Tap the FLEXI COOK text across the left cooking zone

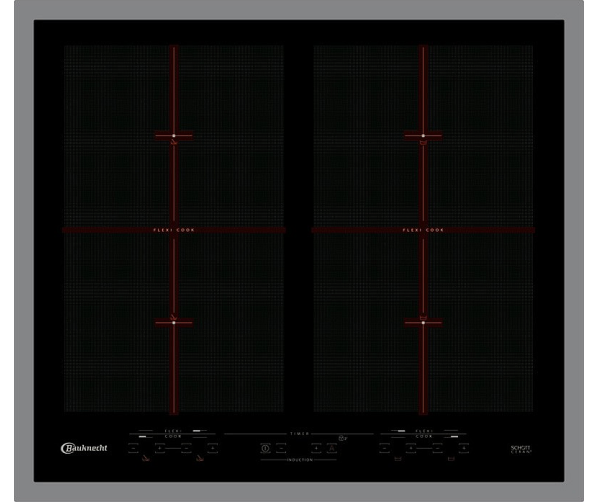tap(174, 230)
